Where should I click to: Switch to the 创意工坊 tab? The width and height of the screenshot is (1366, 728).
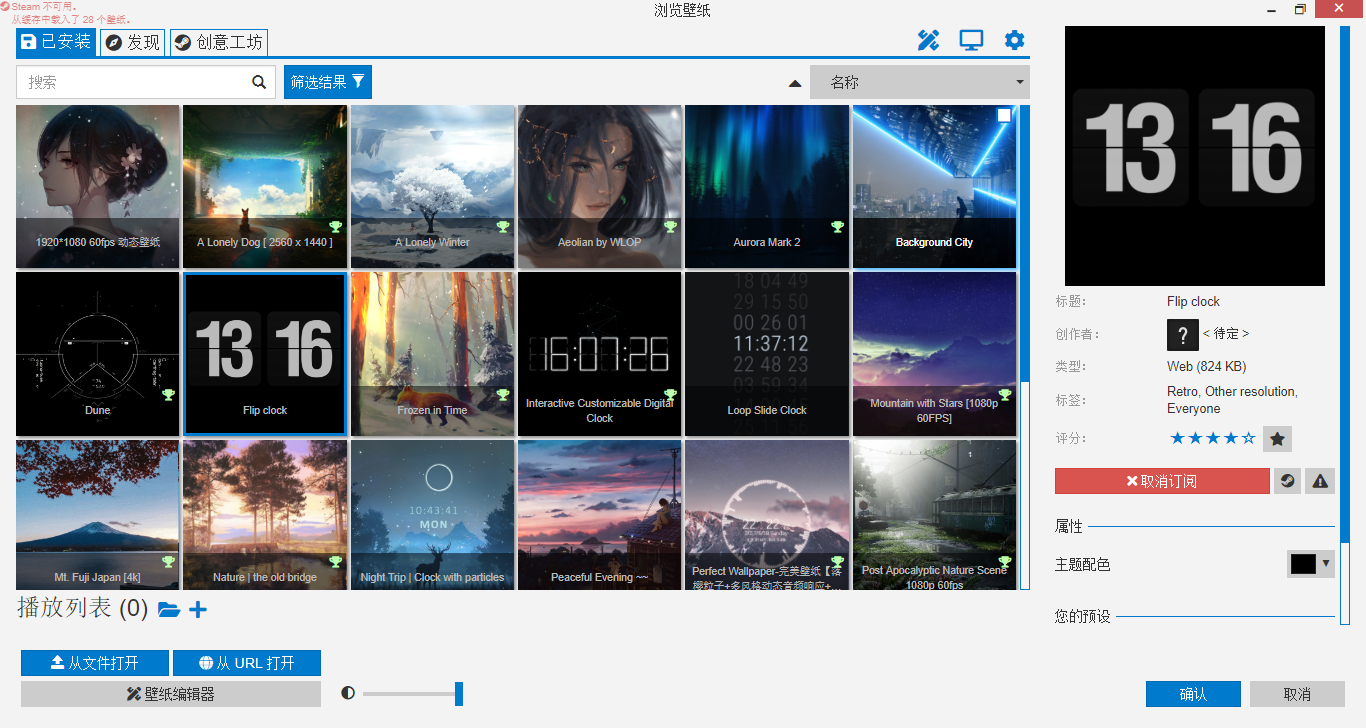(x=218, y=42)
